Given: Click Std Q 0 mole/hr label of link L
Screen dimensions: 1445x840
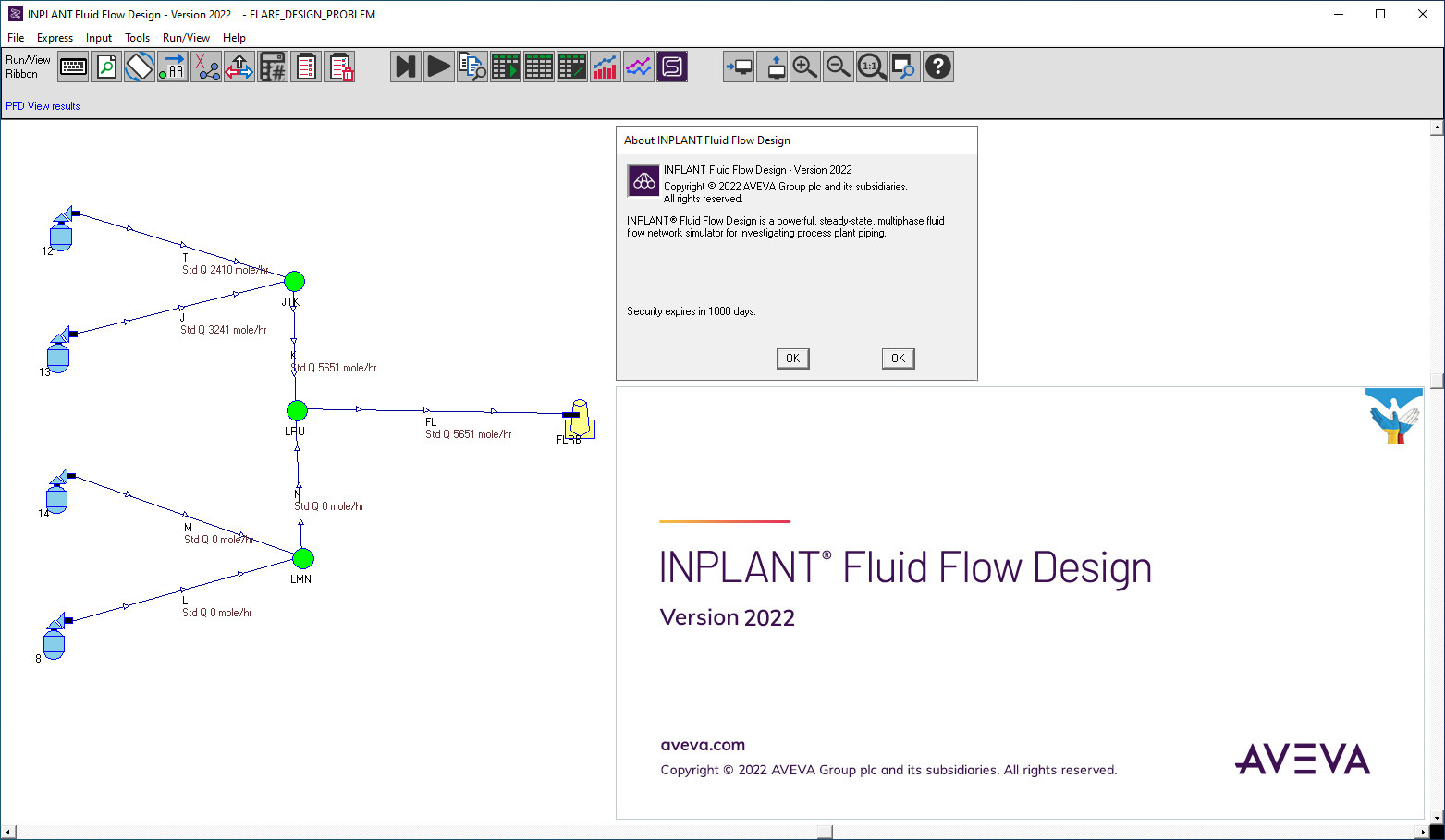Looking at the screenshot, I should click(x=217, y=613).
